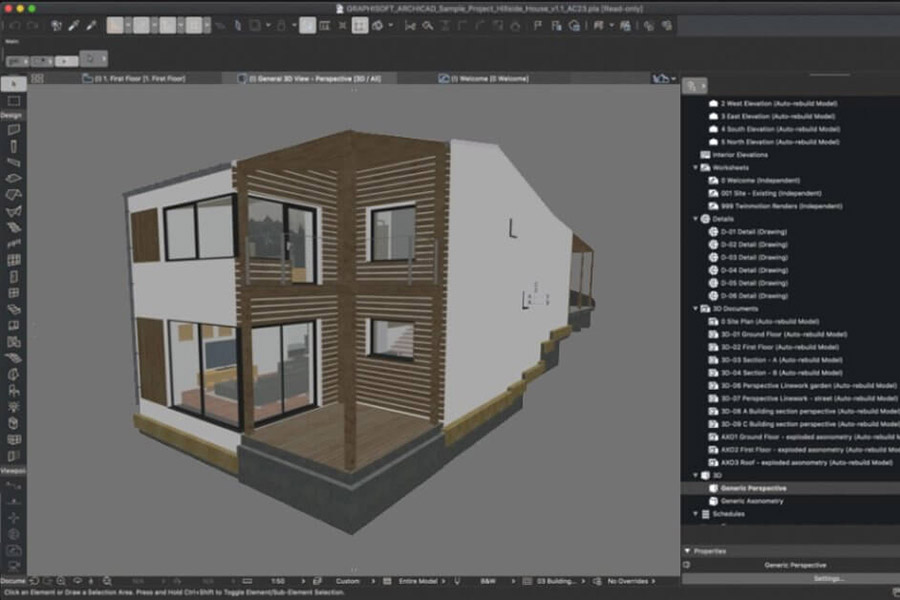Viewport: 900px width, 600px height.
Task: Select the Object tool with chair icon
Action: click(x=14, y=390)
